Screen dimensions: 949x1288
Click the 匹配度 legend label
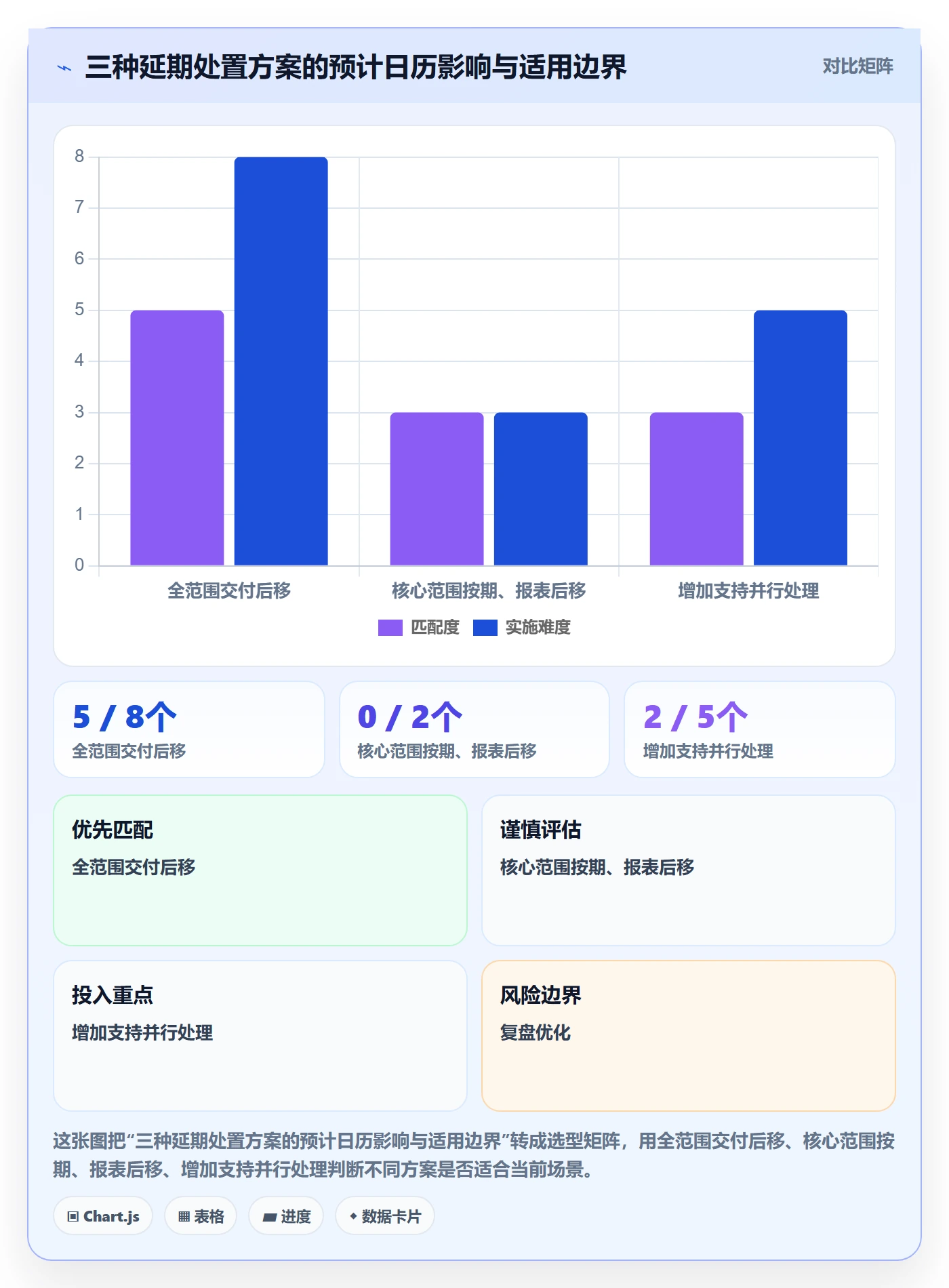tap(435, 628)
